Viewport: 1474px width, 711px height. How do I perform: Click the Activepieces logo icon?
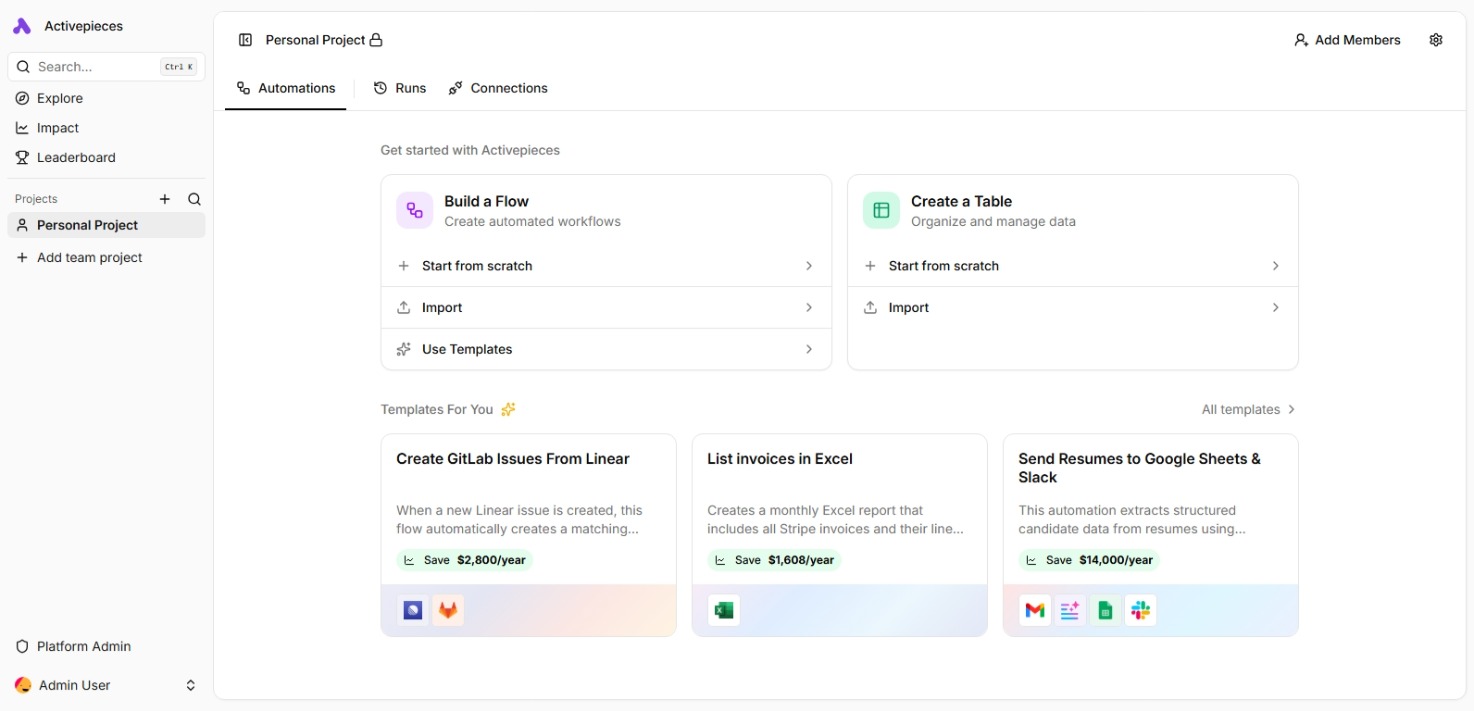pyautogui.click(x=22, y=26)
